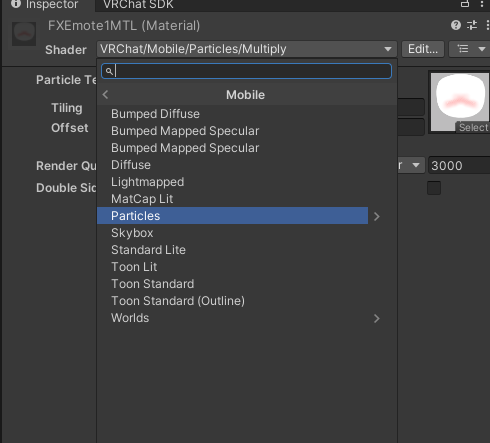Click the Render Queue value 3000 field
The width and height of the screenshot is (490, 443).
(x=459, y=166)
